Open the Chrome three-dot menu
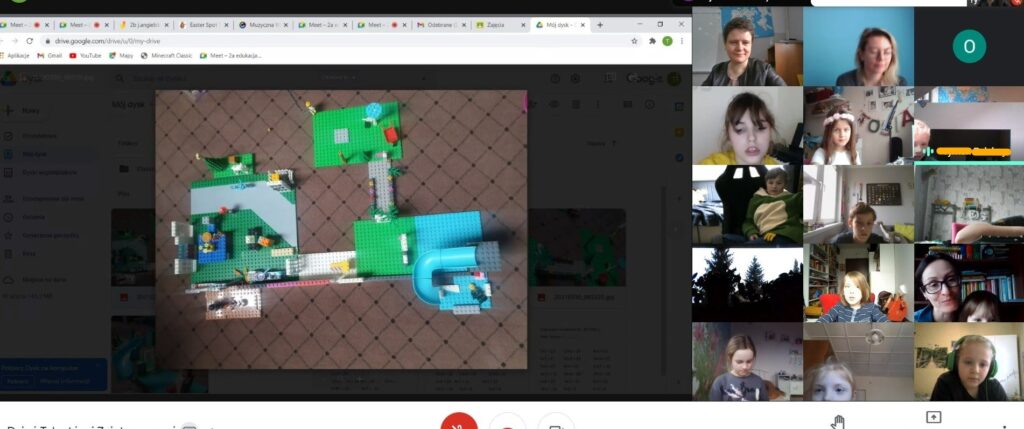Viewport: 1024px width, 429px height. pos(682,40)
